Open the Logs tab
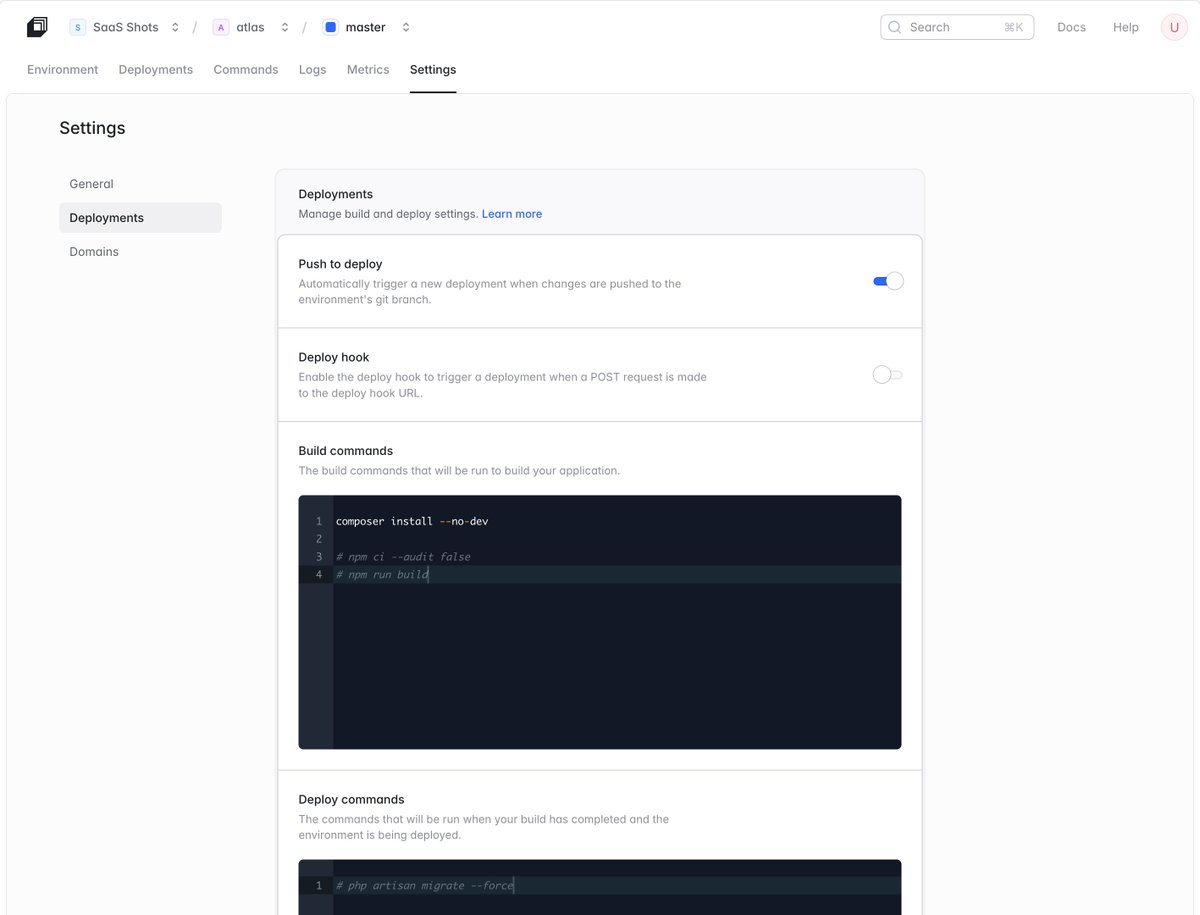The height and width of the screenshot is (915, 1200). tap(313, 70)
